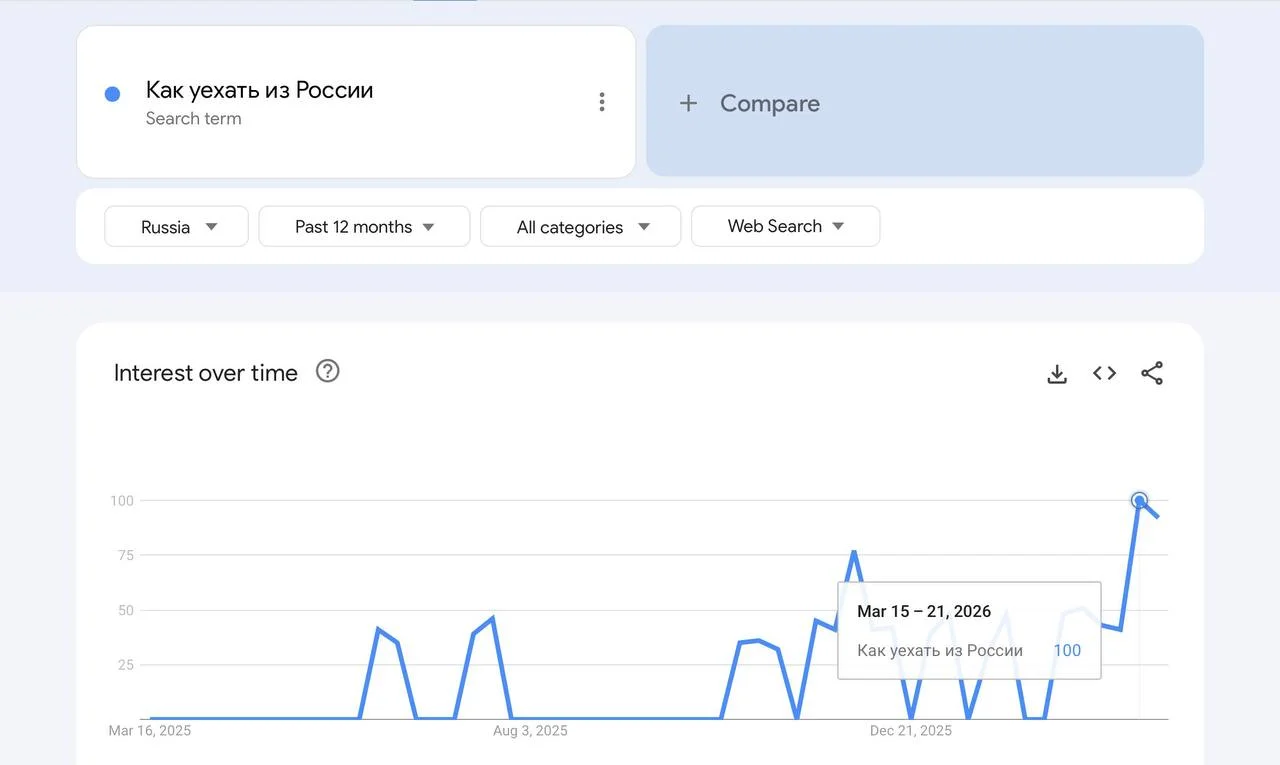Click the plus icon in the Compare box
This screenshot has height=765, width=1280.
pos(688,103)
